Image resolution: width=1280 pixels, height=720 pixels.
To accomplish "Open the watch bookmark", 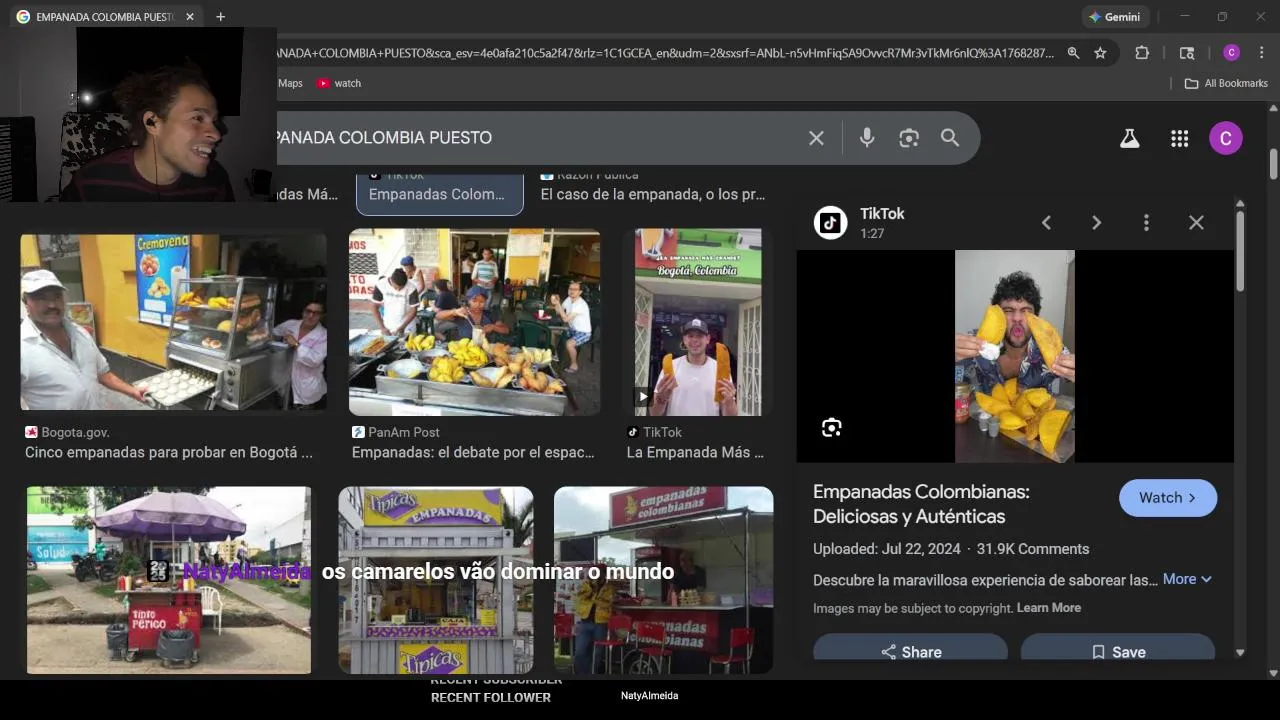I will tap(339, 83).
